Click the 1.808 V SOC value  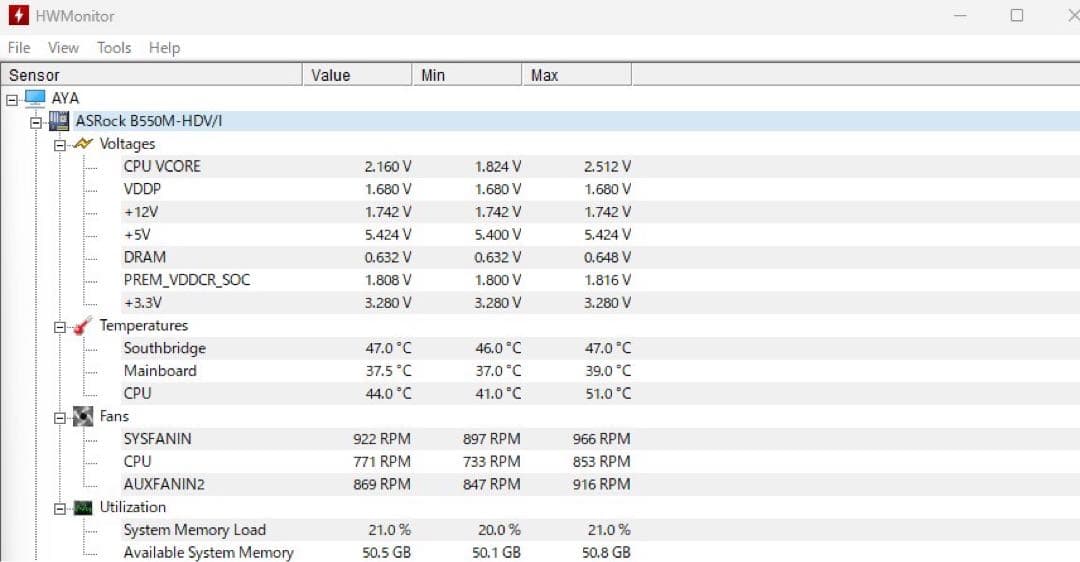coord(388,280)
